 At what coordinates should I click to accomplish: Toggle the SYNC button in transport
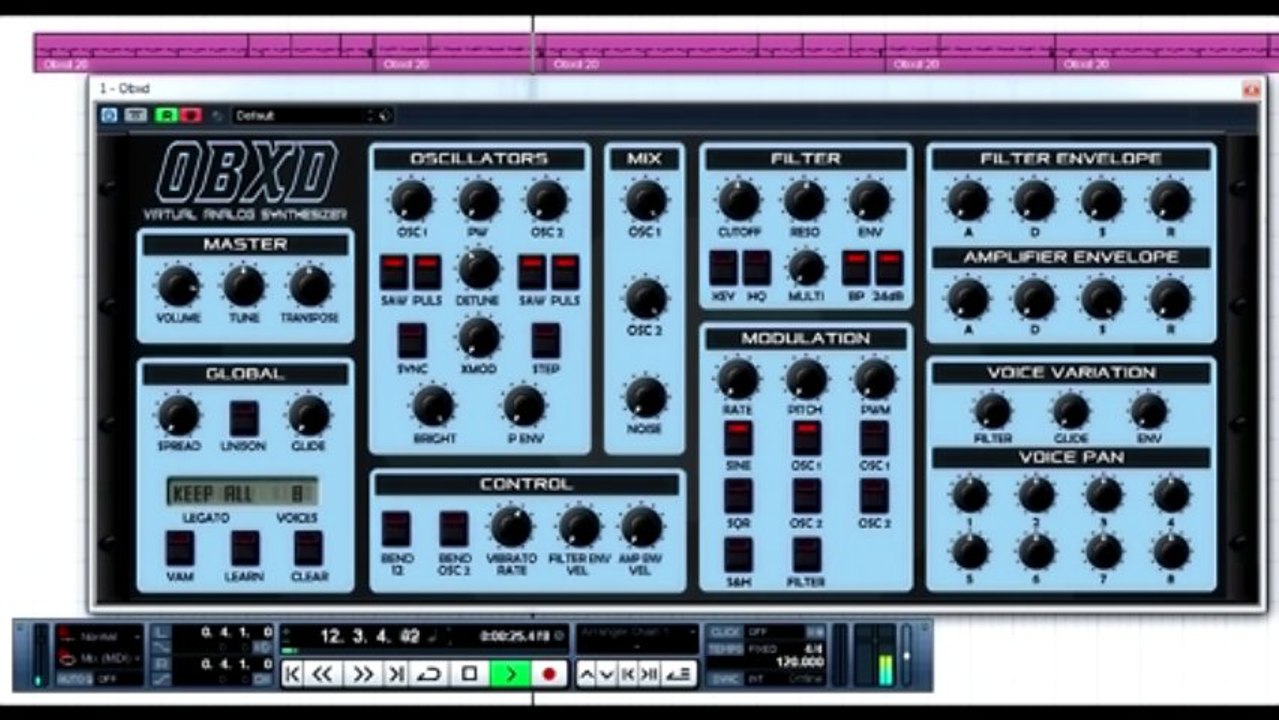click(724, 677)
